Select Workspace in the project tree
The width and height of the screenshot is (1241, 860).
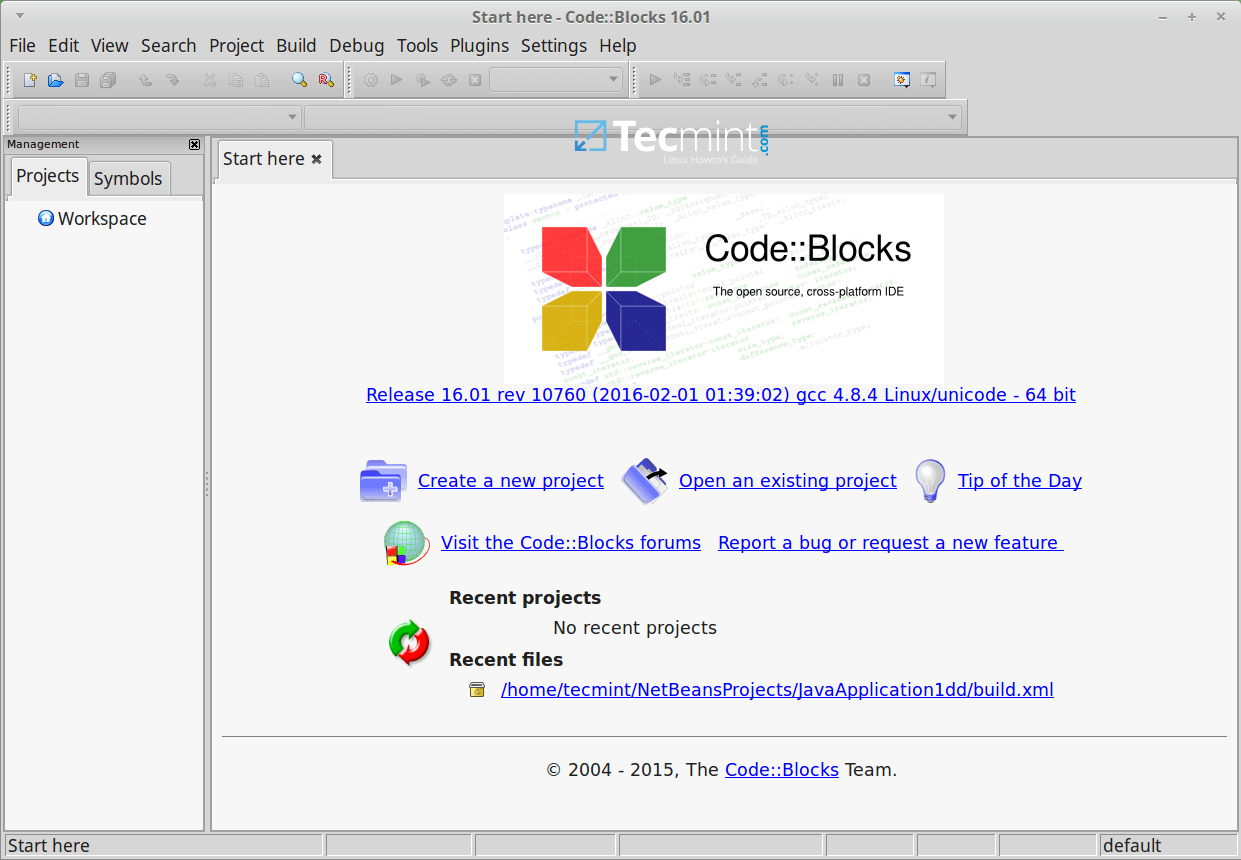coord(101,218)
